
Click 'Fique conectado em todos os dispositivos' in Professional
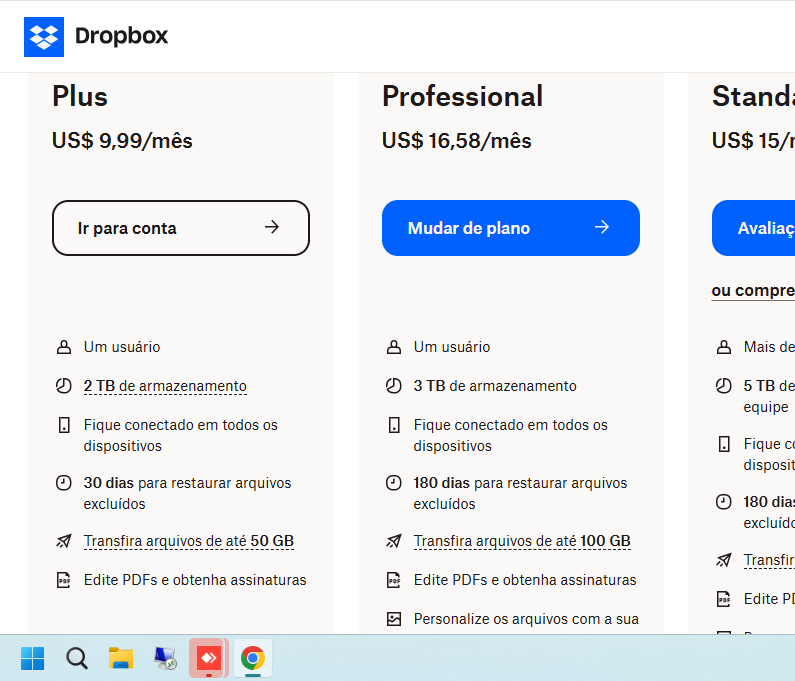(511, 436)
